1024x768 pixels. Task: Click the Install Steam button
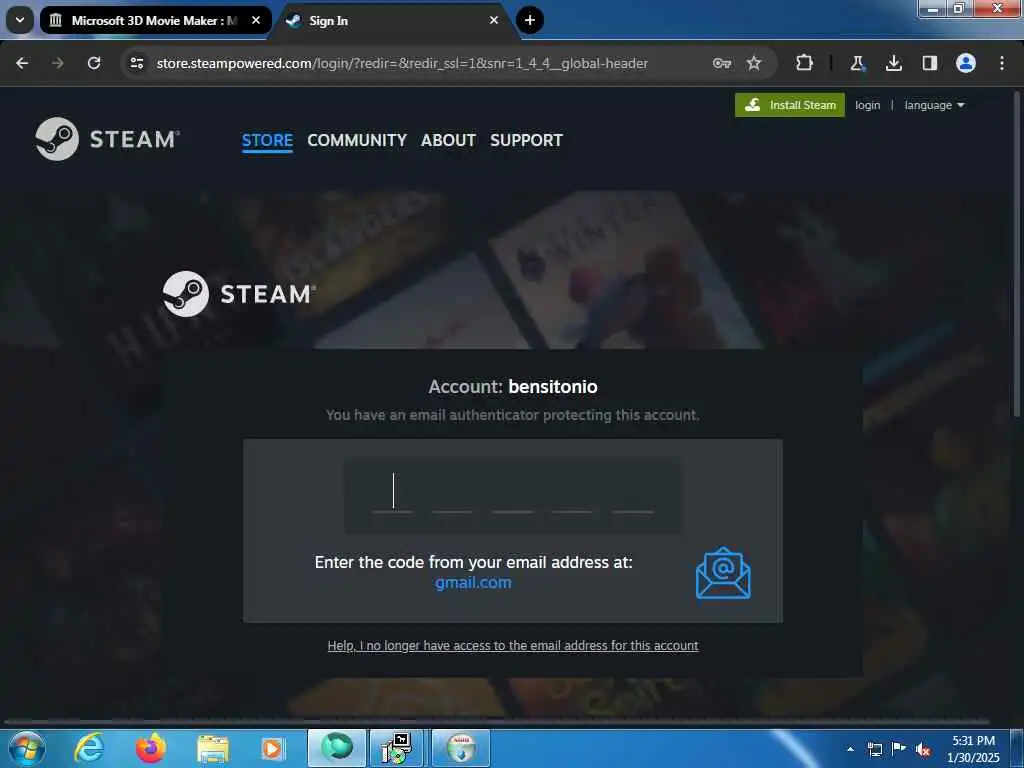click(790, 105)
